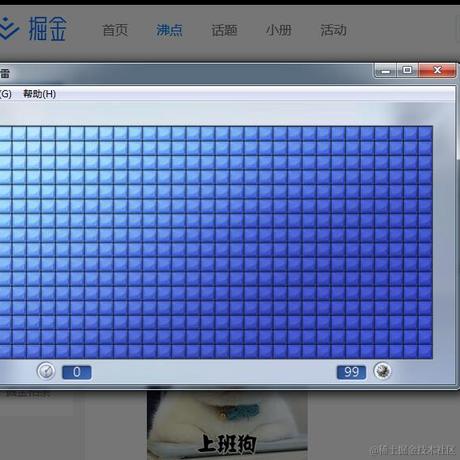Click the timer value 0
460x460 pixels.
(77, 372)
